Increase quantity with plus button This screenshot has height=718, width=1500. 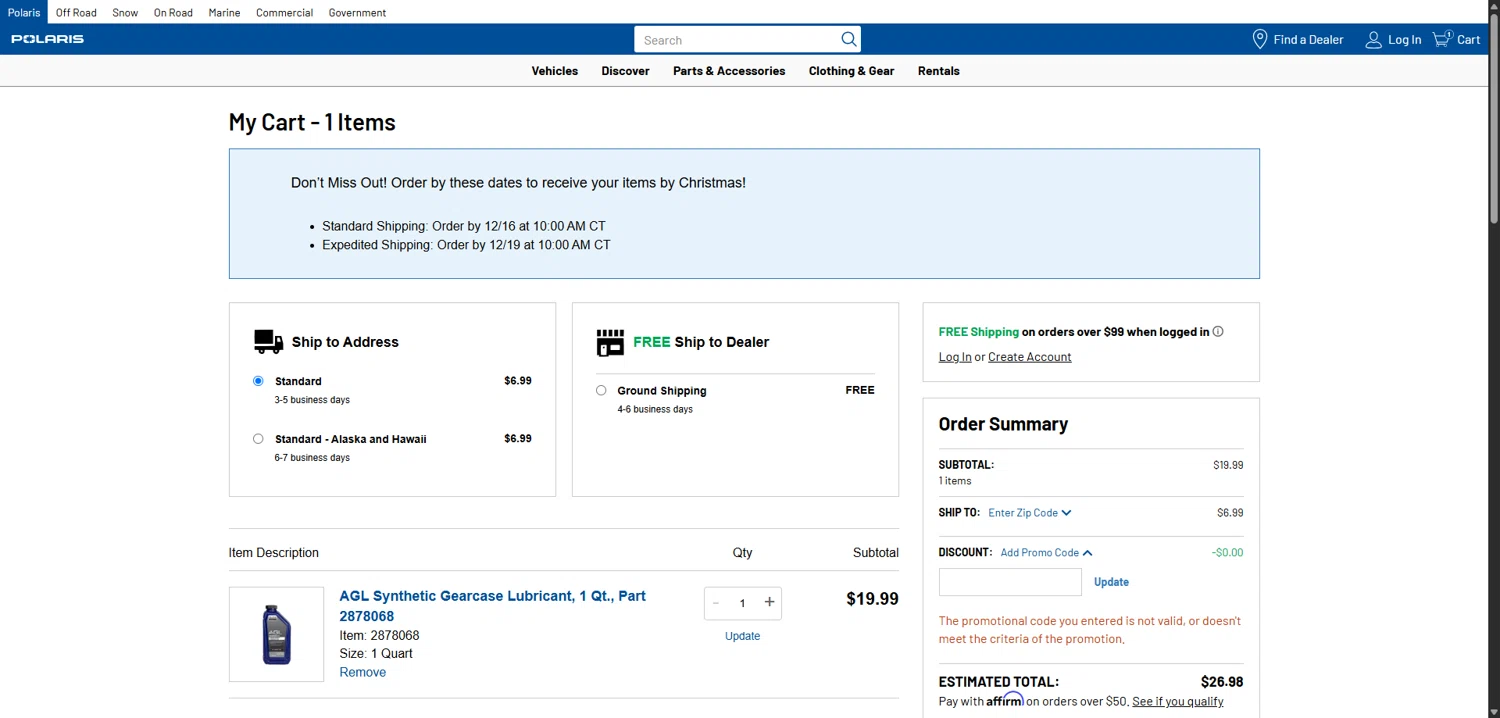point(769,602)
